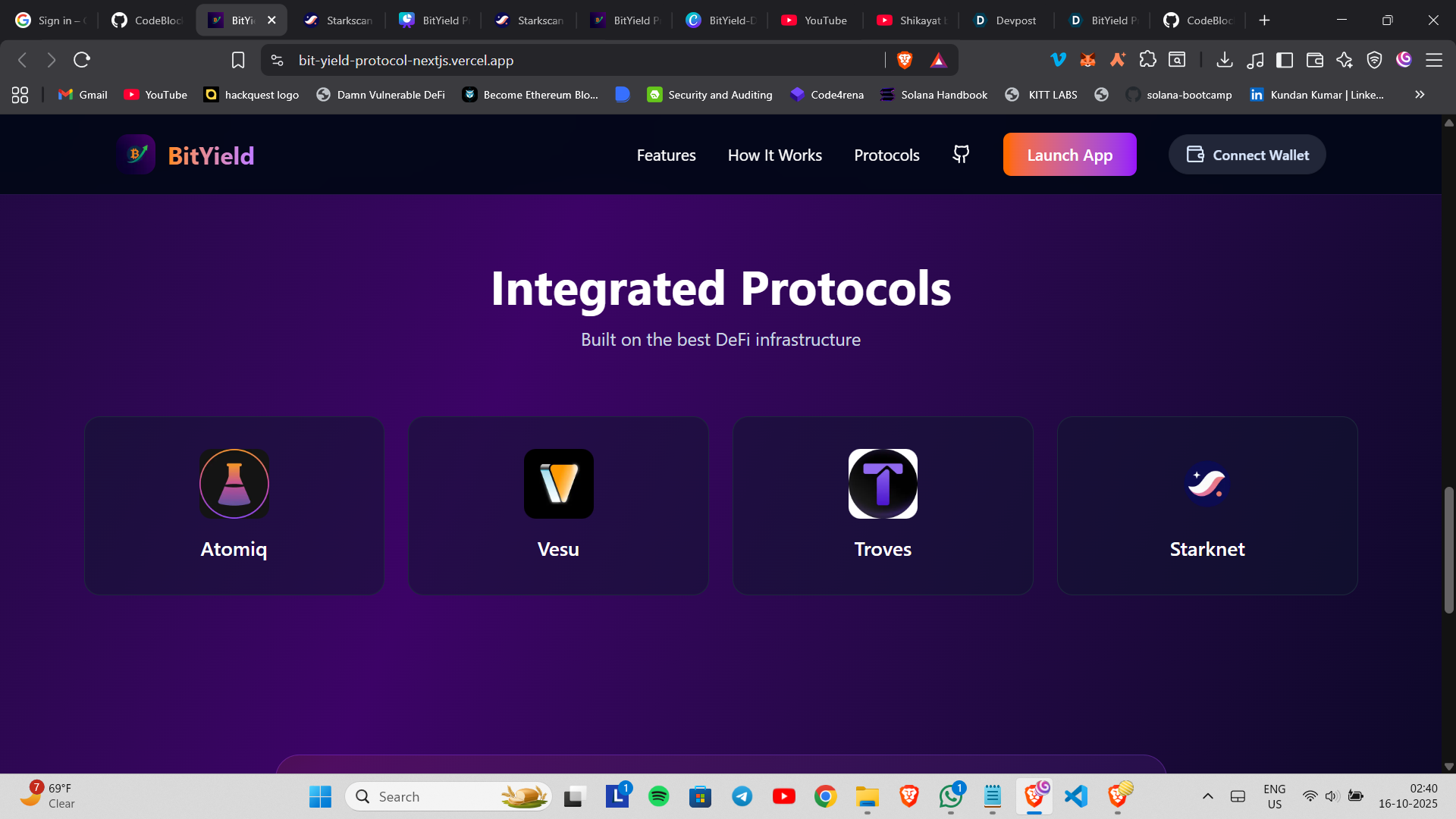The width and height of the screenshot is (1456, 819).
Task: Click the Vesu protocol logo
Action: [x=558, y=484]
